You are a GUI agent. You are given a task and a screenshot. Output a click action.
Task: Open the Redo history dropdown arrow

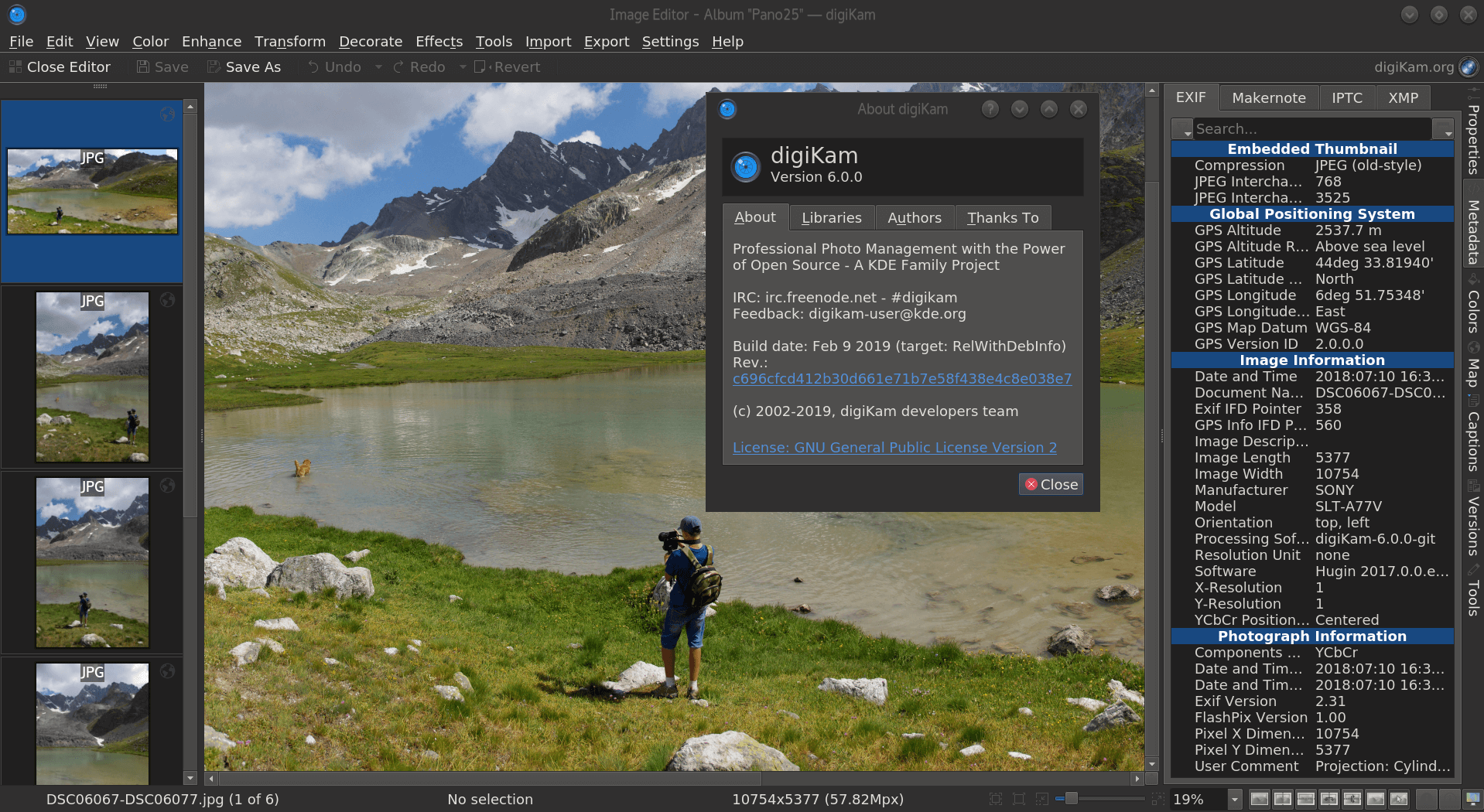coord(463,67)
